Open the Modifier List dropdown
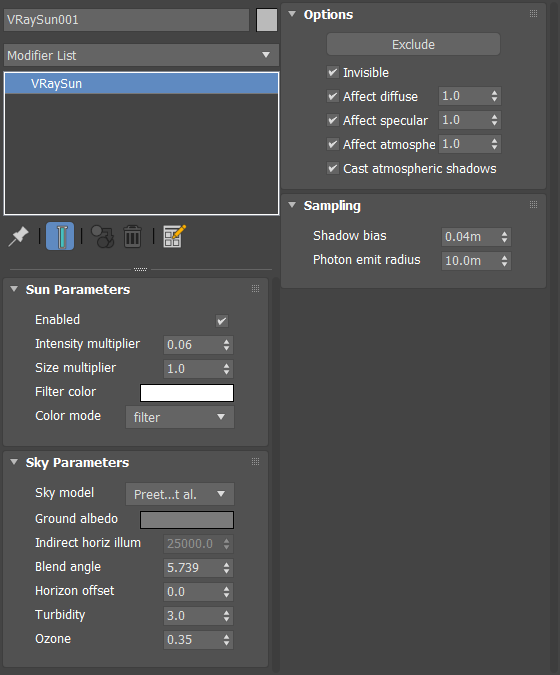The width and height of the screenshot is (560, 675). coord(141,55)
